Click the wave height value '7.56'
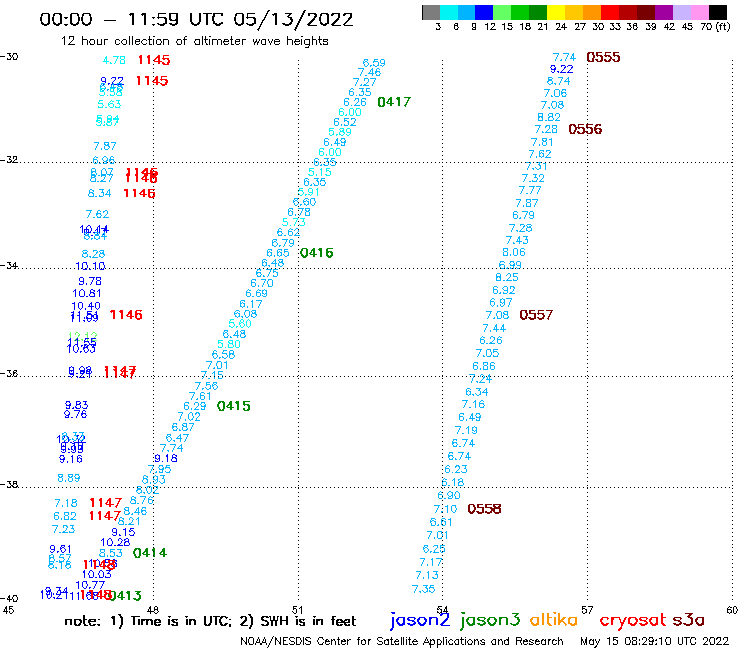740x650 pixels. point(207,386)
